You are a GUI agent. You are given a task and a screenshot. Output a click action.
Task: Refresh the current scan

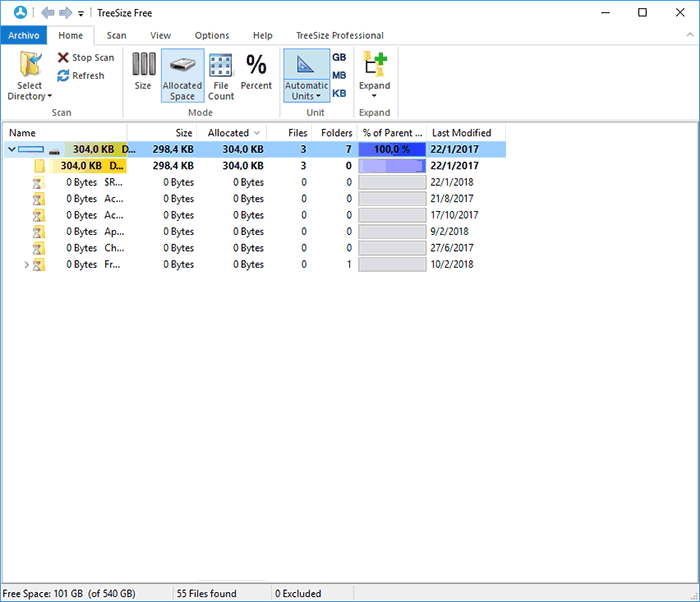81,75
